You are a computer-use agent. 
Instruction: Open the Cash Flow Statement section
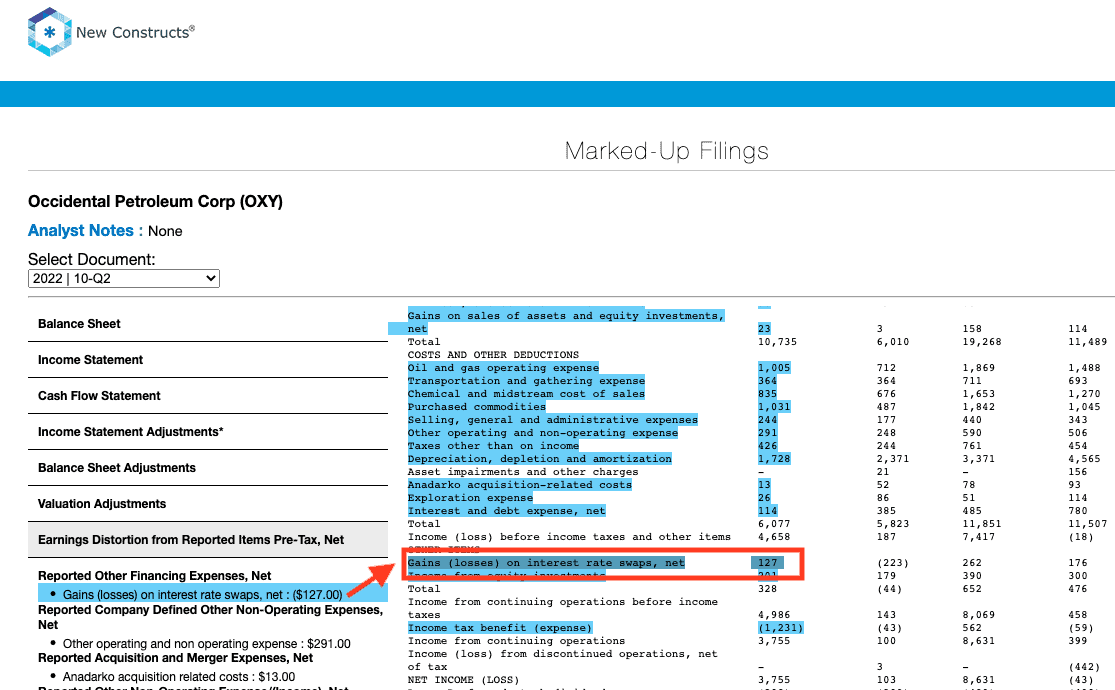click(x=208, y=396)
